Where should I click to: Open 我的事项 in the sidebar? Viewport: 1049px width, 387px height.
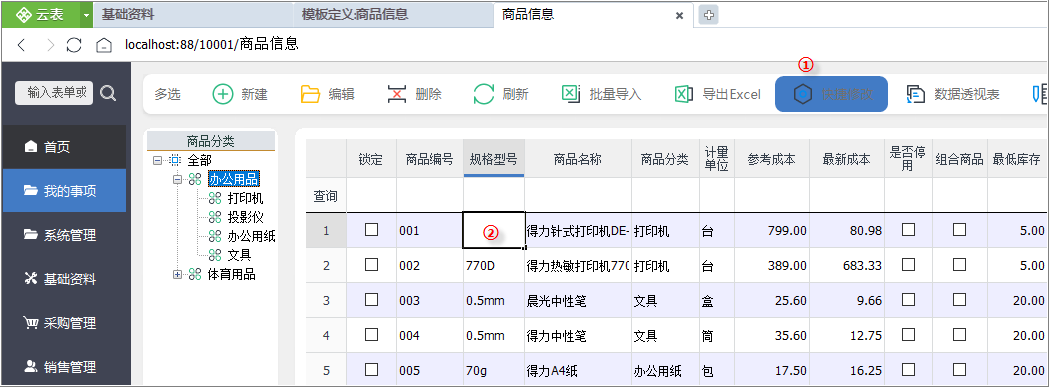tap(64, 191)
